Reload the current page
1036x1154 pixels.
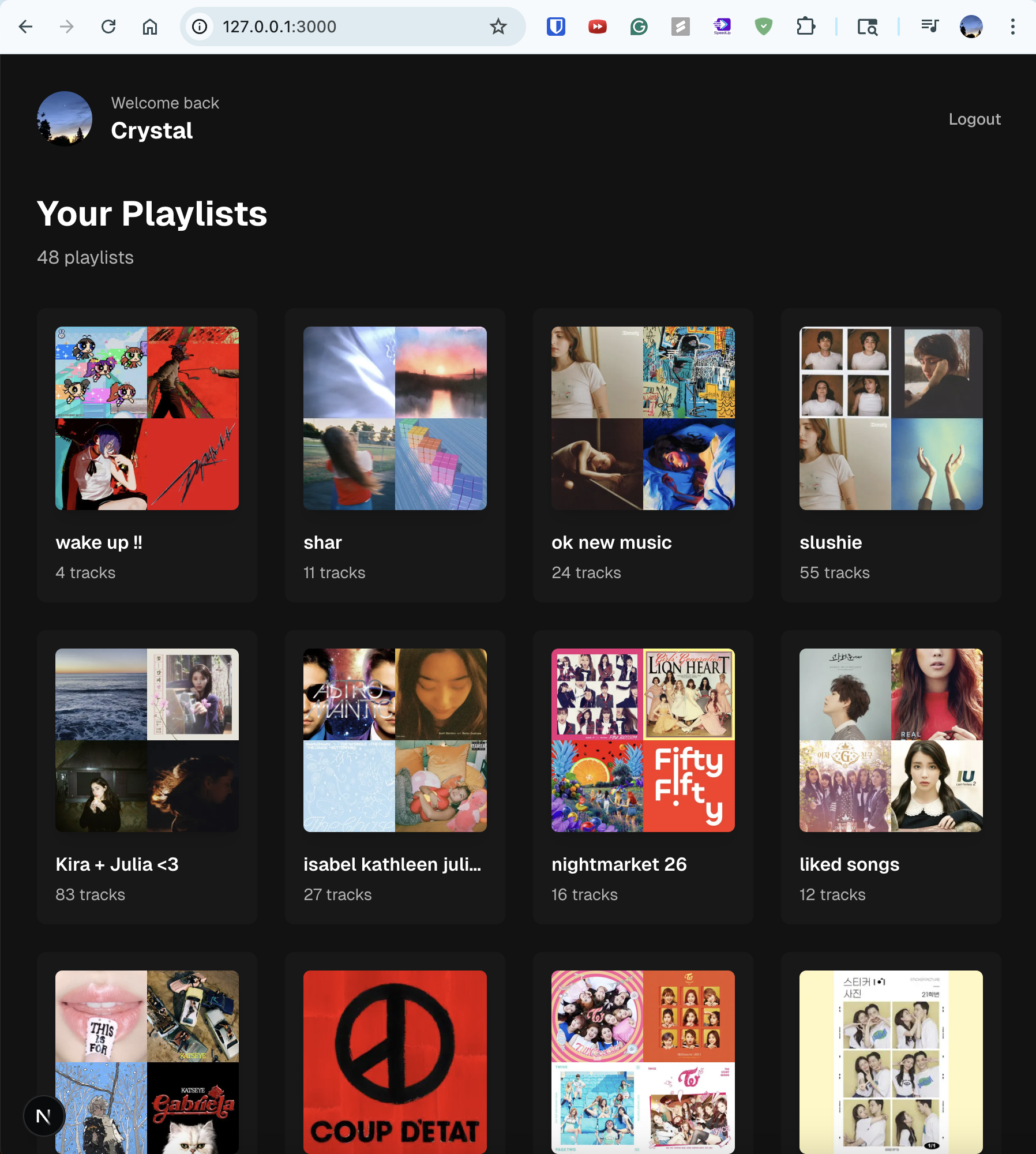point(108,27)
